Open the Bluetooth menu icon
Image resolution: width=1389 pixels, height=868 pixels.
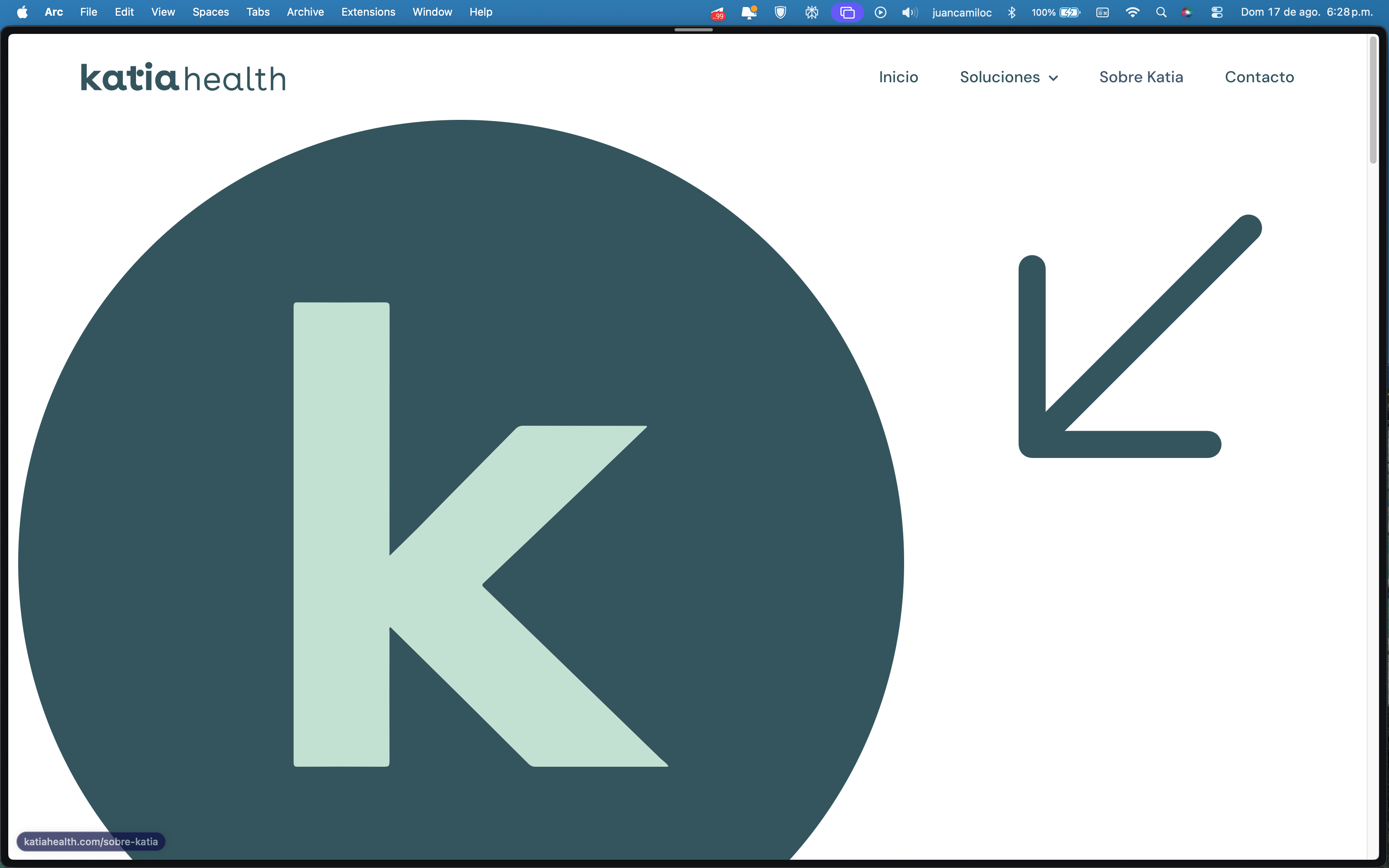point(1012,12)
